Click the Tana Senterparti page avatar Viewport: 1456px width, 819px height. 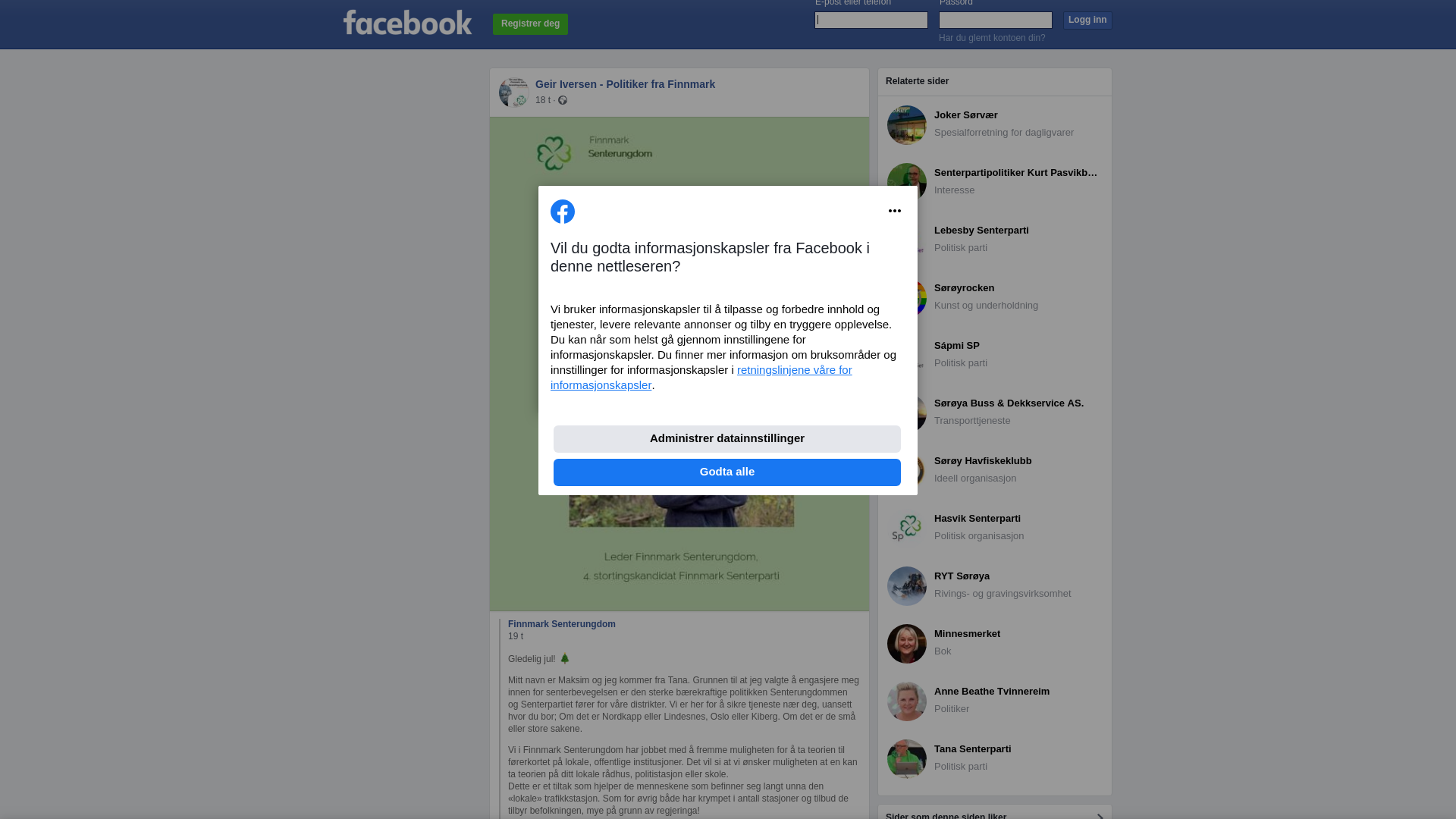point(907,759)
